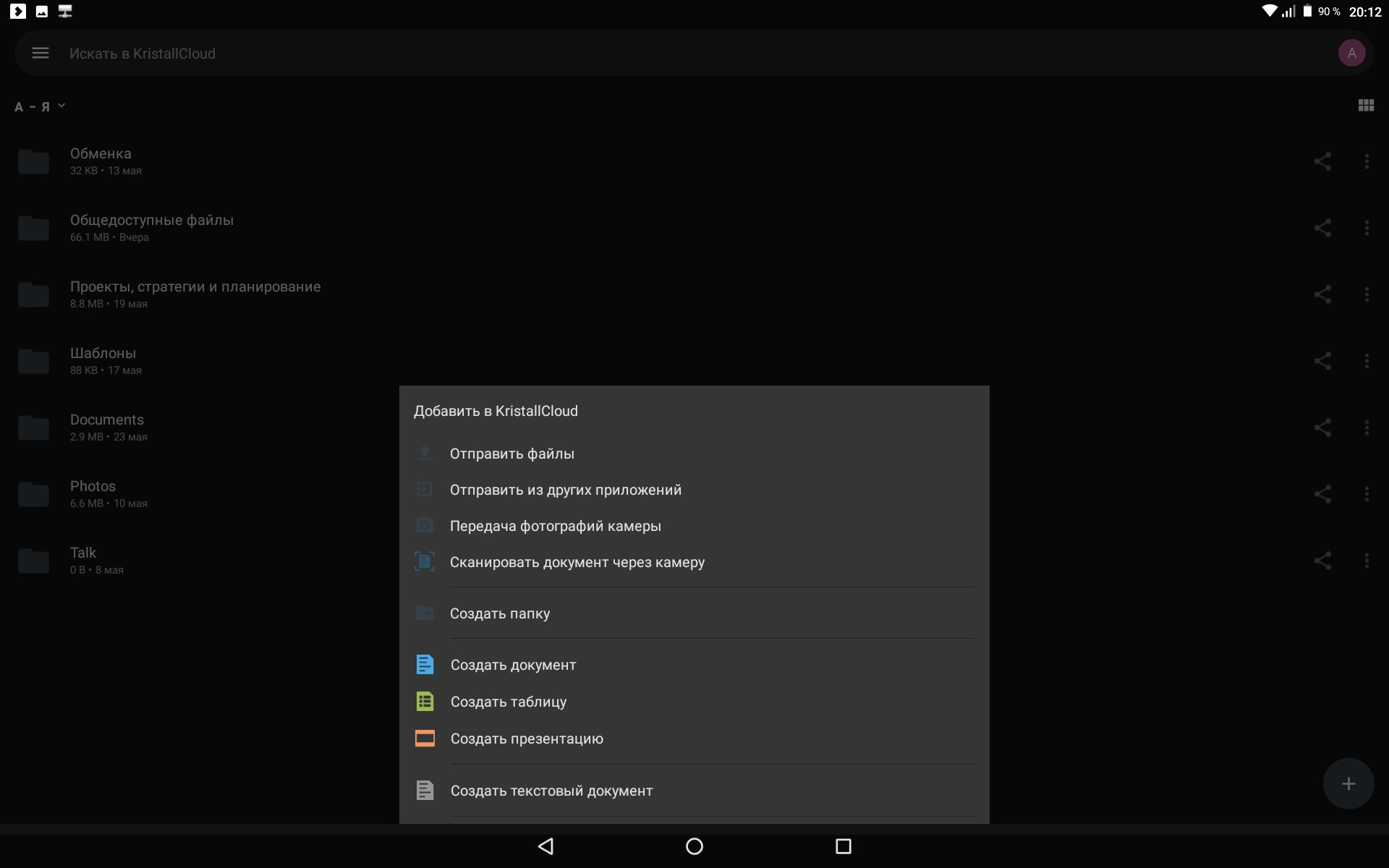This screenshot has width=1389, height=868.
Task: Expand the А – Я sort dropdown
Action: tap(40, 106)
